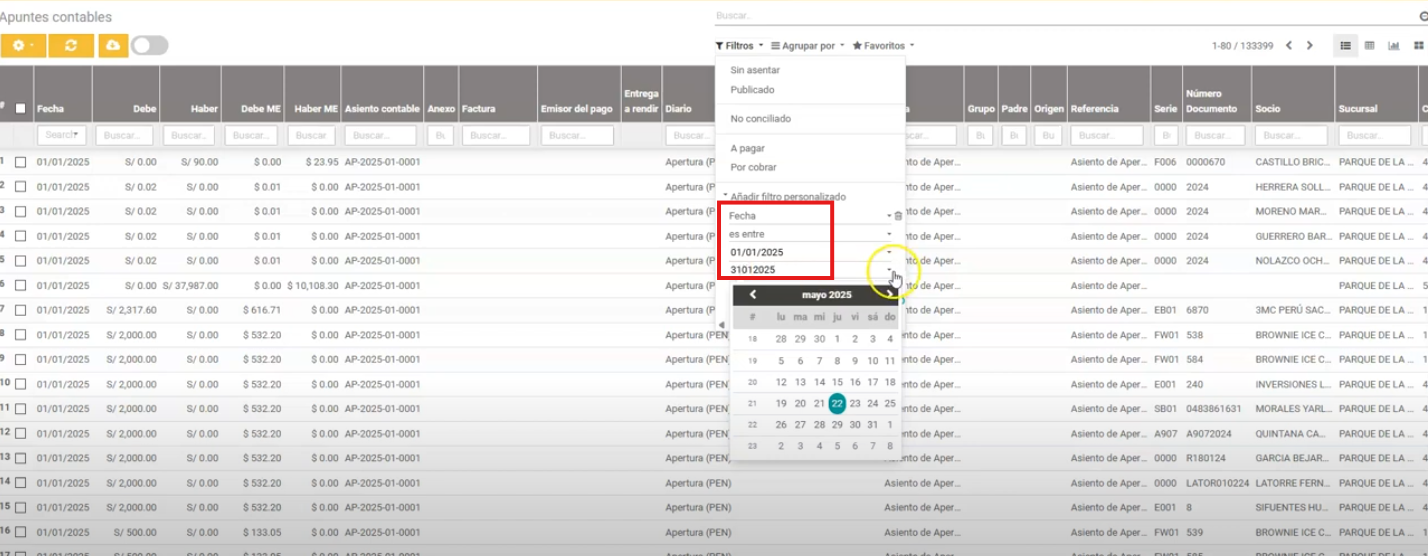
Task: Toggle the switch next to download button
Action: tap(150, 46)
